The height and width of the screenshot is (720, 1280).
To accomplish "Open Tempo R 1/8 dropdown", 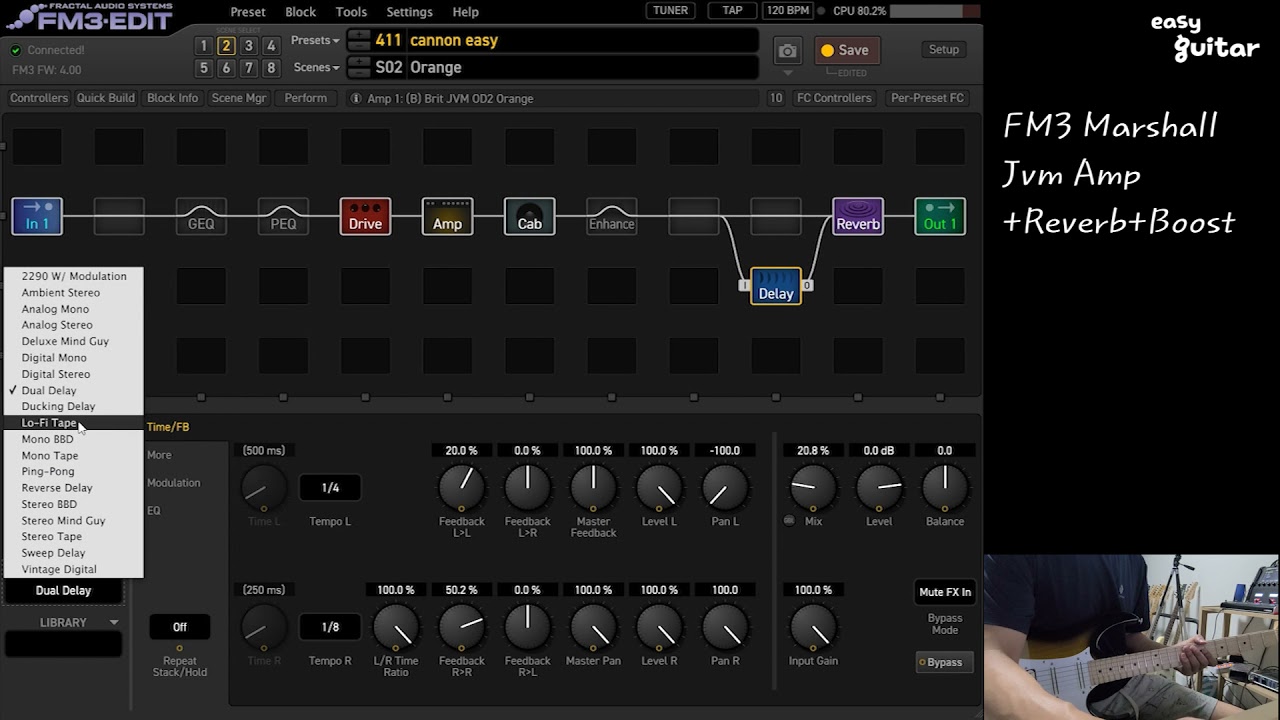I will pos(330,627).
